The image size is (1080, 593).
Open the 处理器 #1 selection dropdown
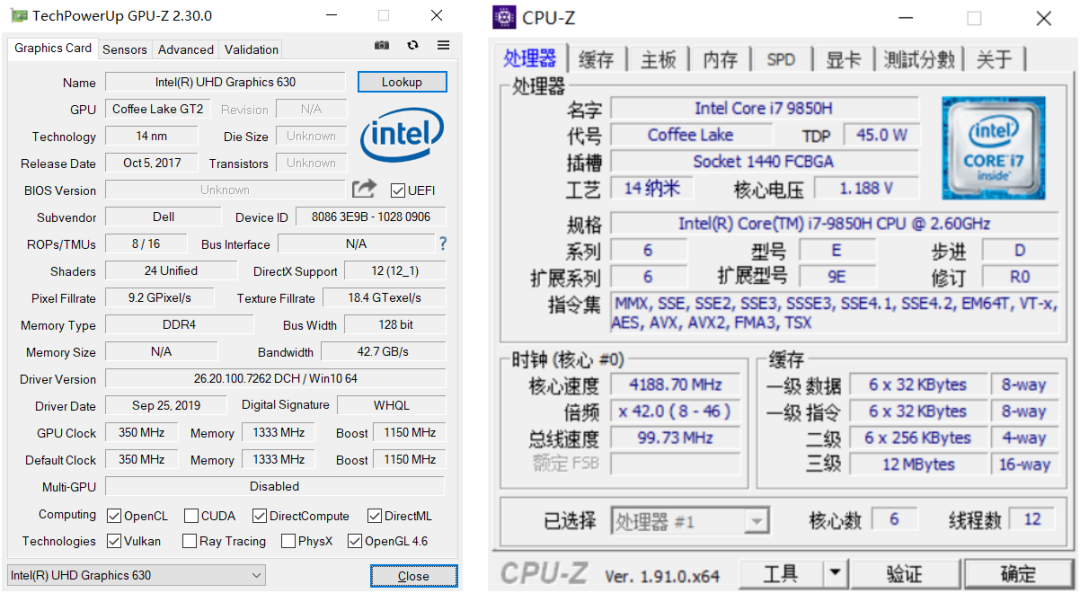(690, 521)
